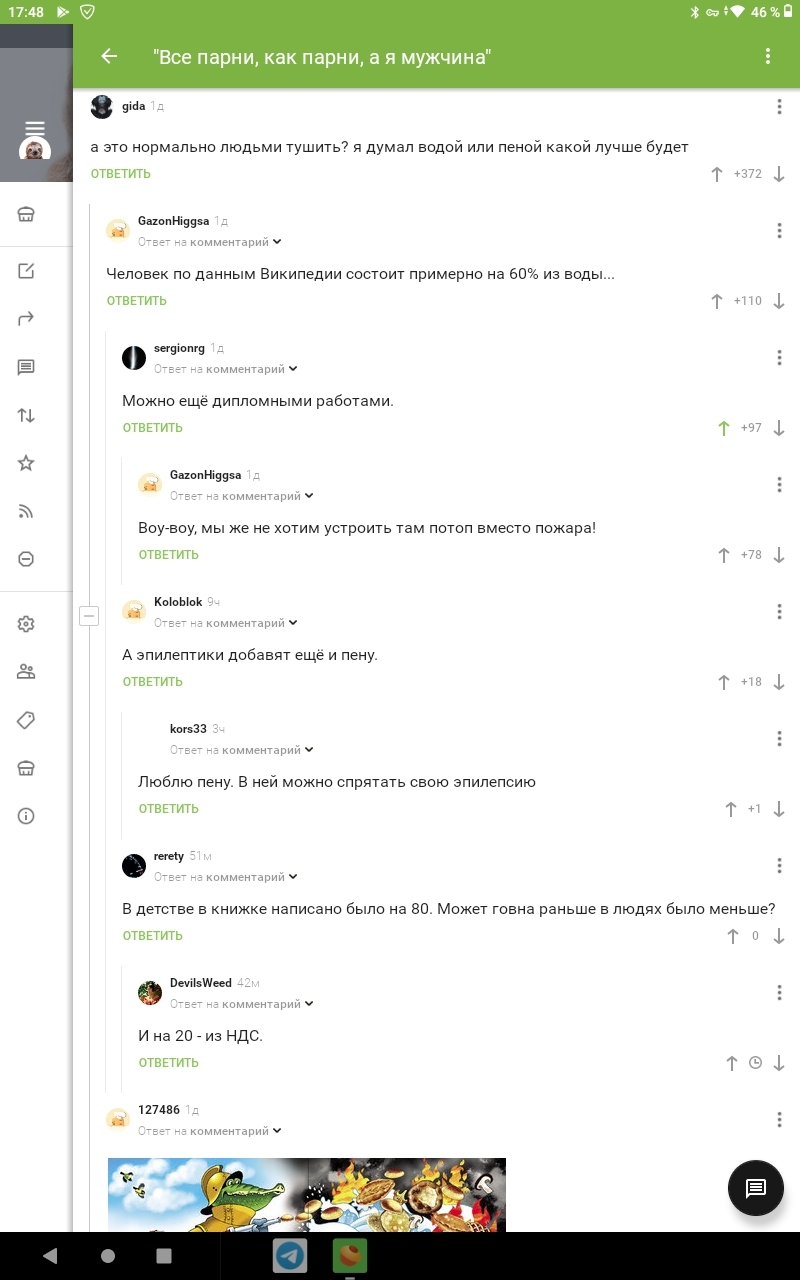The height and width of the screenshot is (1280, 800).
Task: Tap the floating comment compose button
Action: pyautogui.click(x=755, y=1188)
